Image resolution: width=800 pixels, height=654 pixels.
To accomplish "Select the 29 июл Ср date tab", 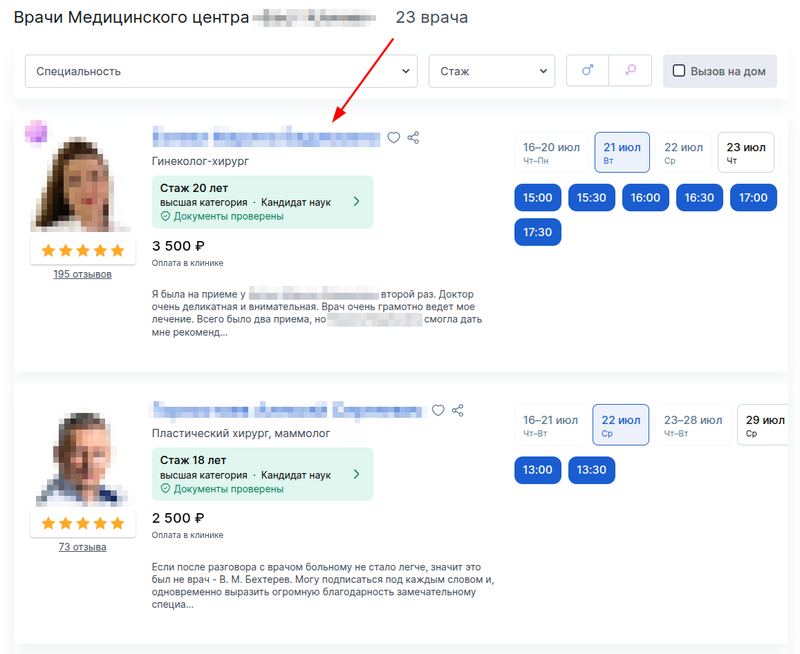I will click(763, 425).
